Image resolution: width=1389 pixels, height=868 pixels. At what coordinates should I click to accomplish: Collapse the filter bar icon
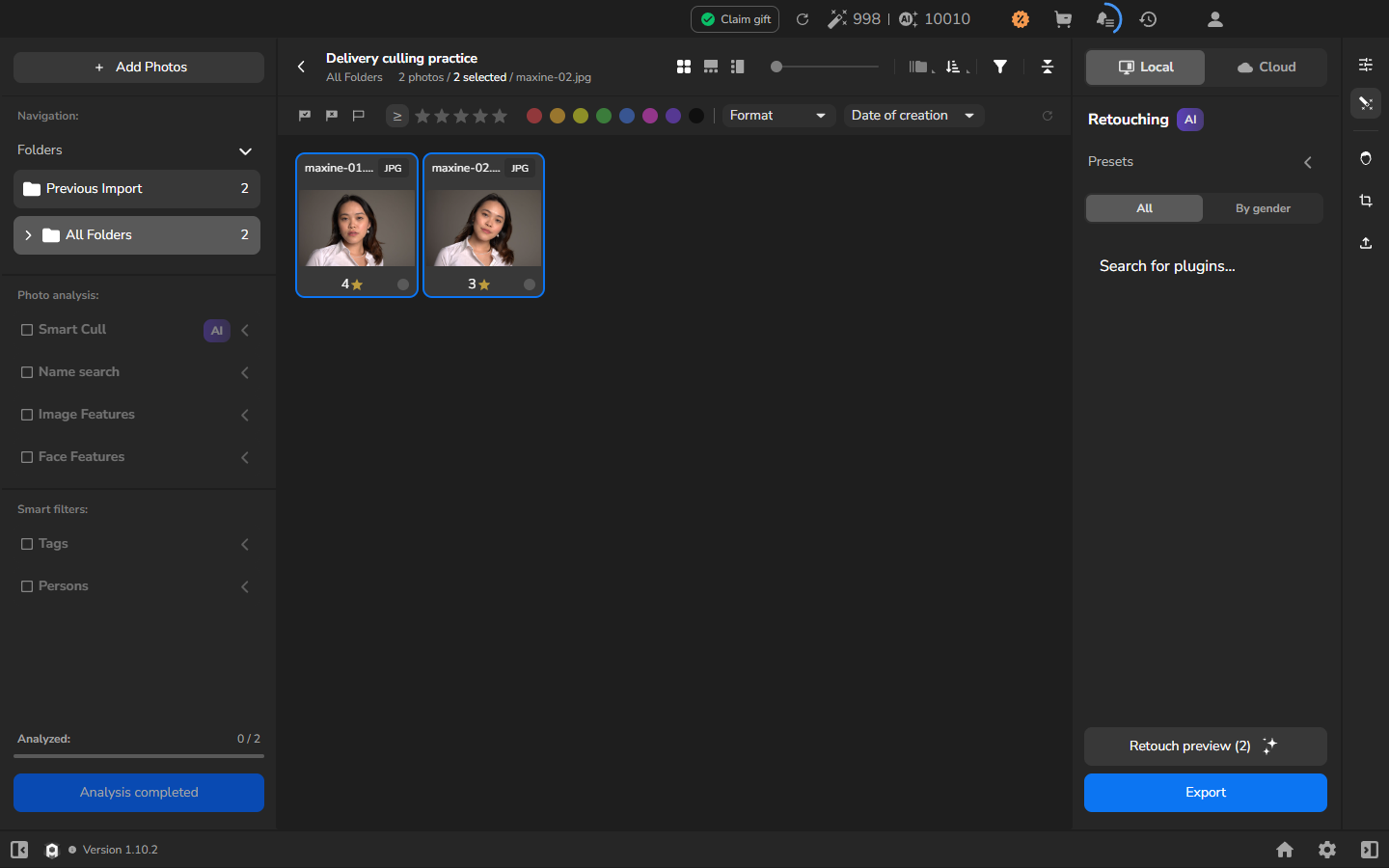click(x=1048, y=67)
